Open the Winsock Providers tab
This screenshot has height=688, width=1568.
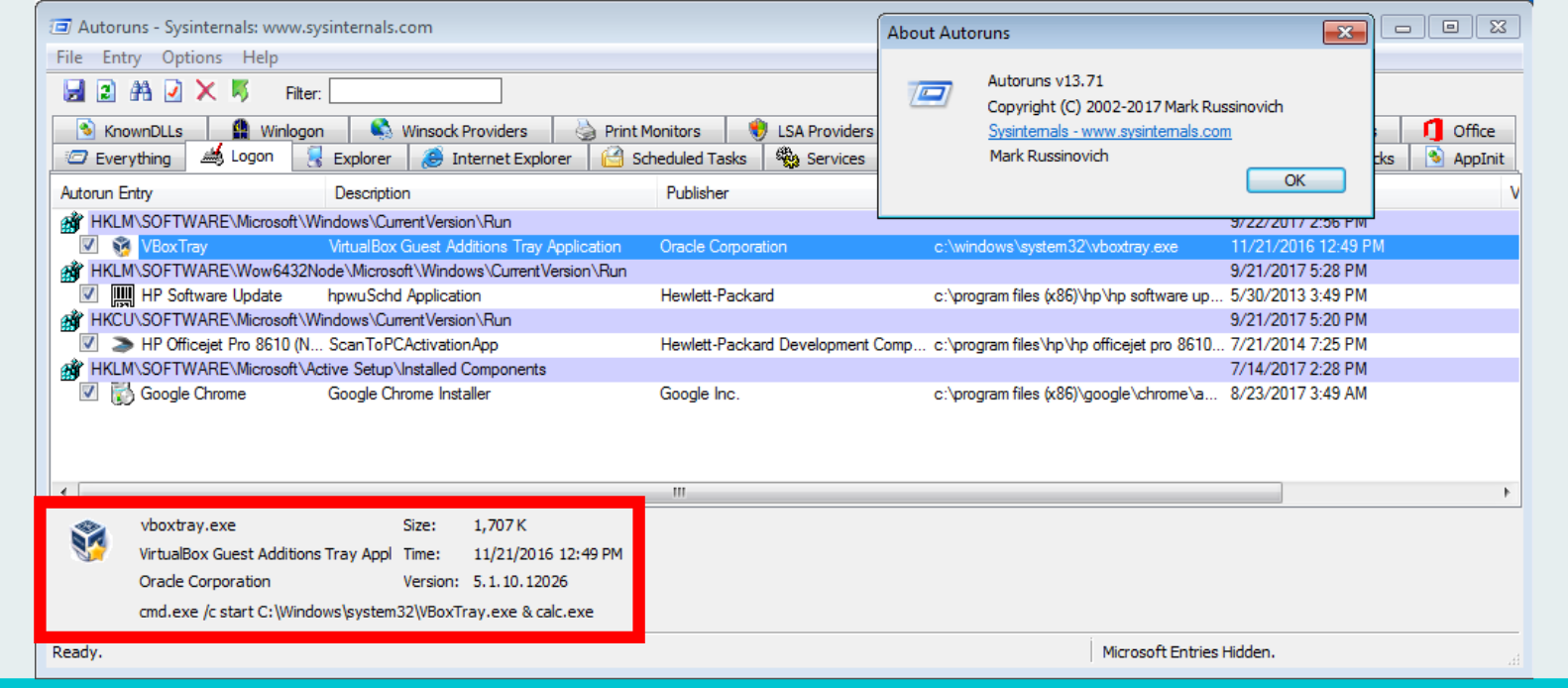[x=449, y=130]
